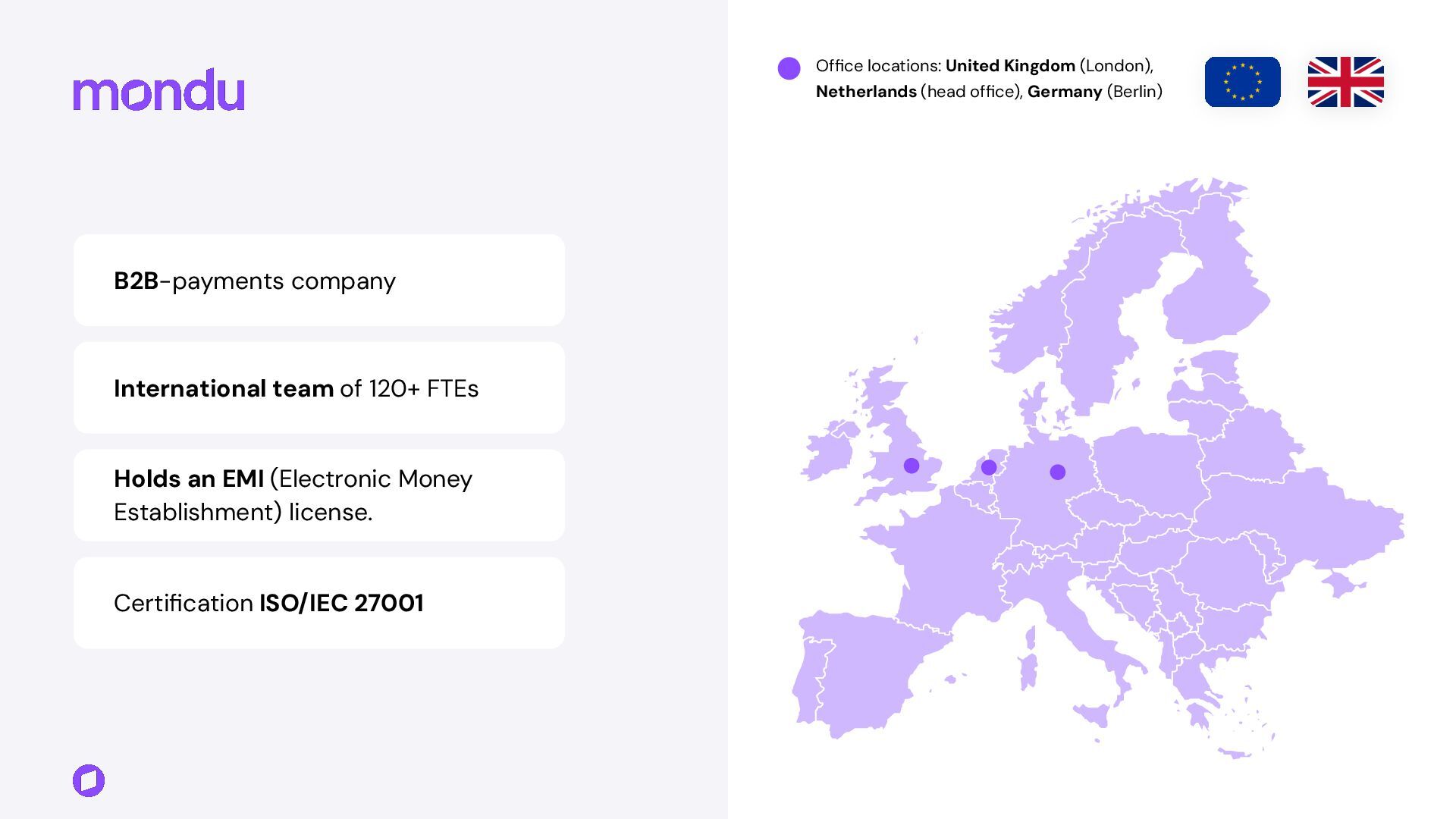
Task: Click the Berlin office dot on map
Action: pyautogui.click(x=1058, y=472)
